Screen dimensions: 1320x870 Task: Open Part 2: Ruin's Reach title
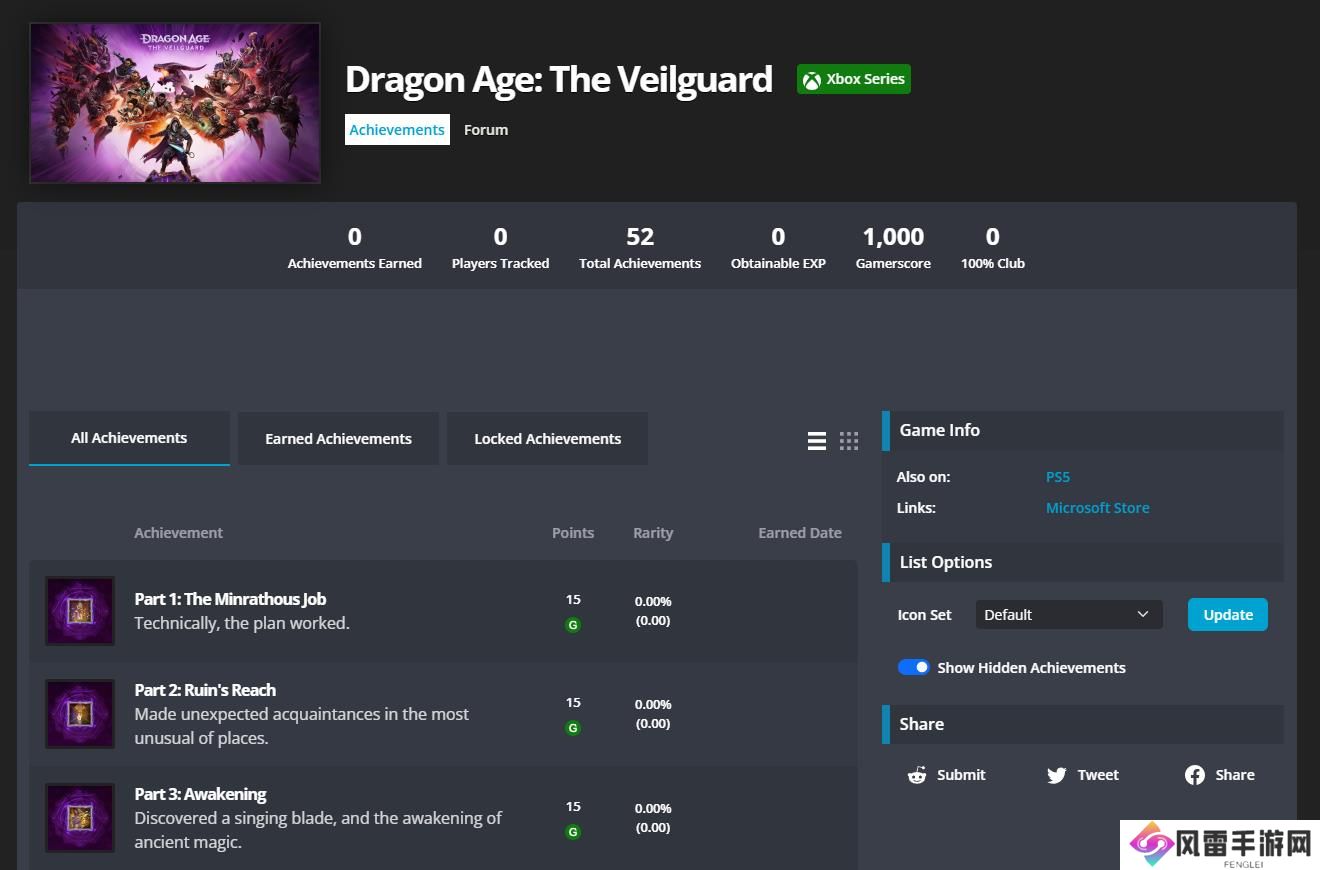(x=205, y=690)
